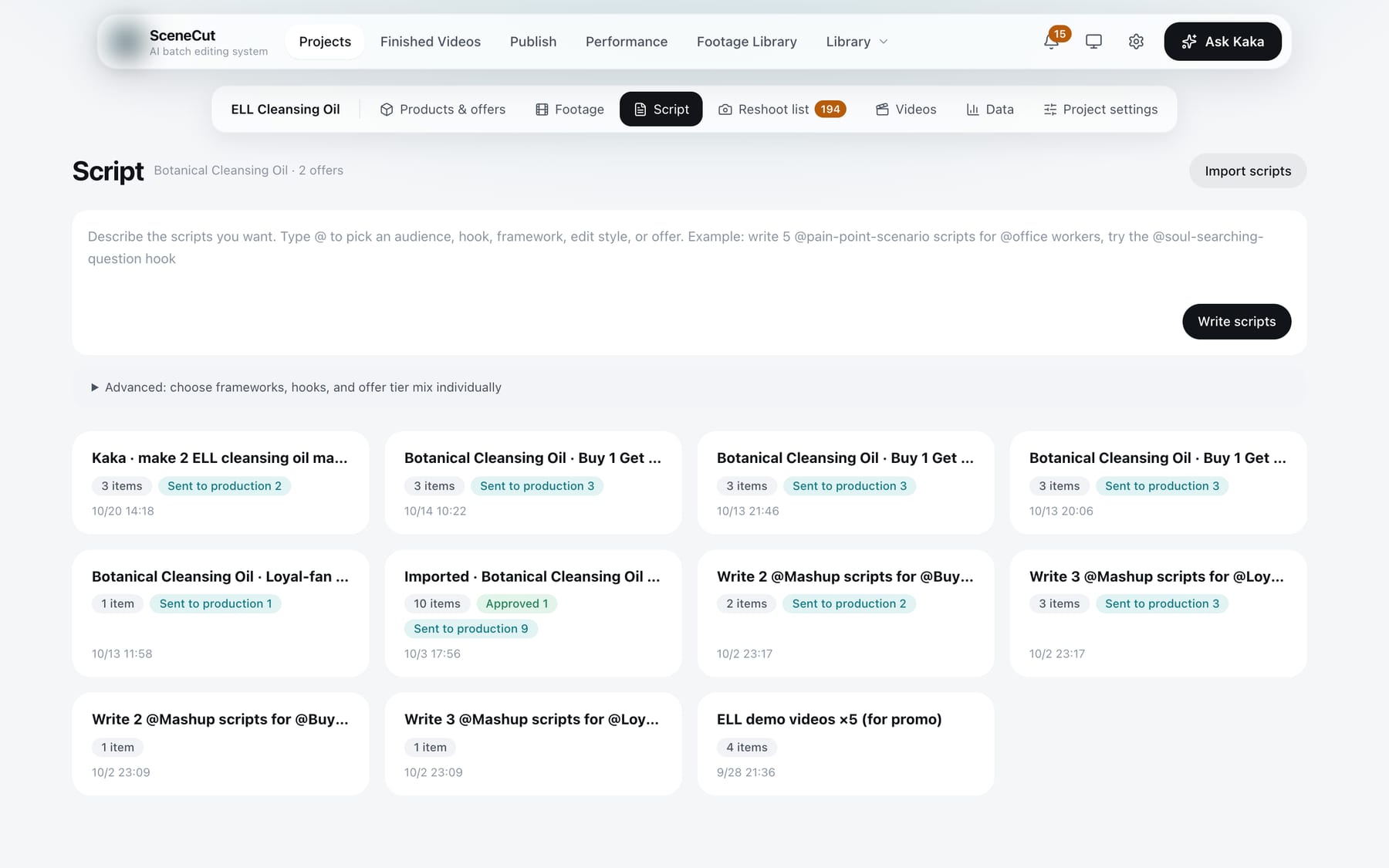Click the Sent to production 9 tag
Screen dimensions: 1389x868
point(471,629)
